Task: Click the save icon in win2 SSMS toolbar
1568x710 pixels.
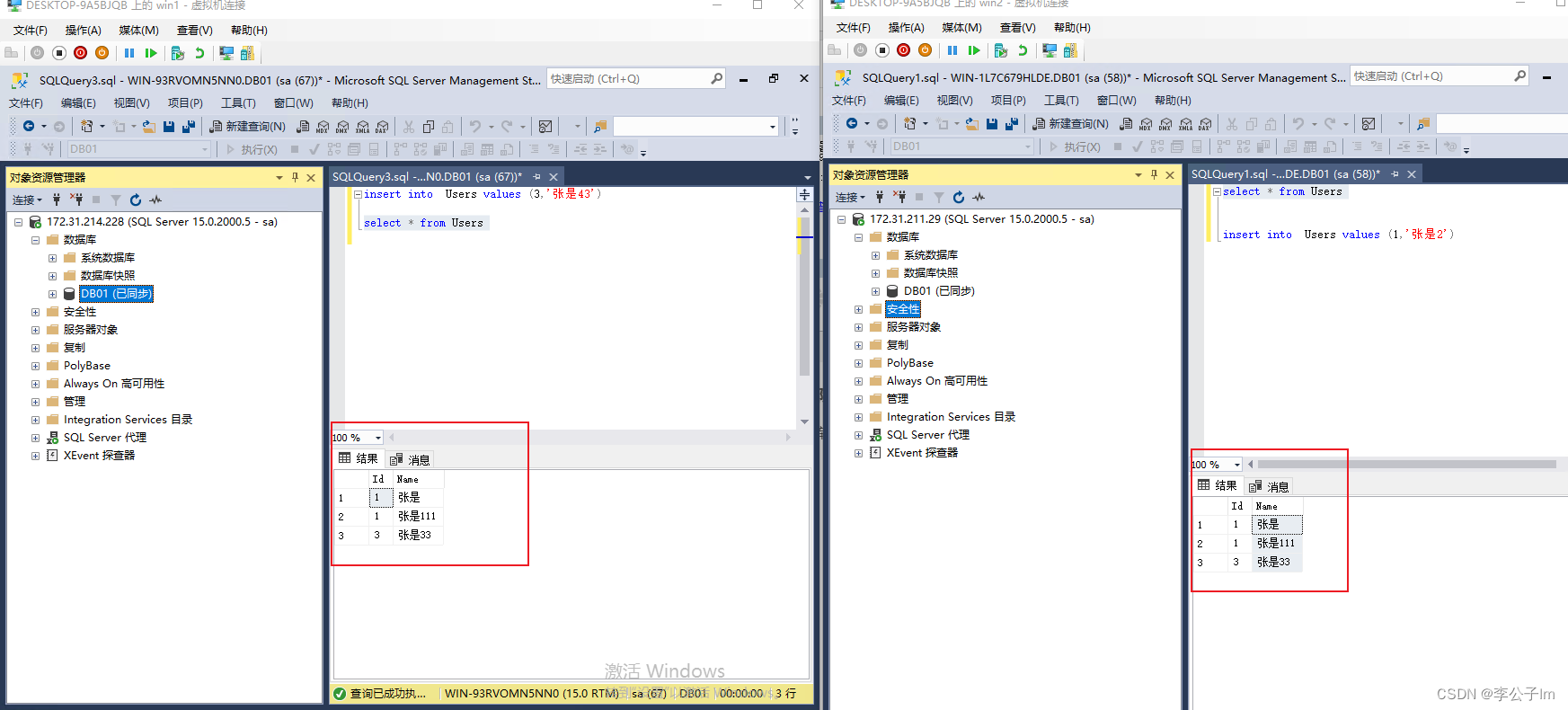Action: point(992,124)
